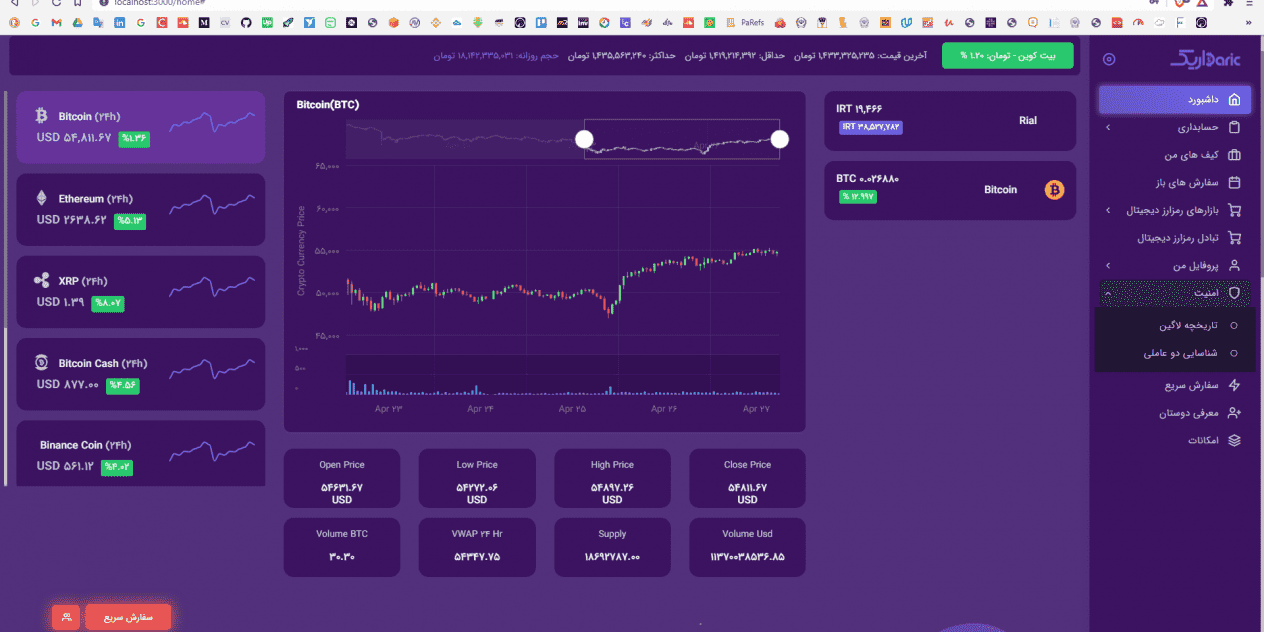The height and width of the screenshot is (632, 1264).
Task: Expand the پروفایل من submenu arrow
Action: [1107, 266]
